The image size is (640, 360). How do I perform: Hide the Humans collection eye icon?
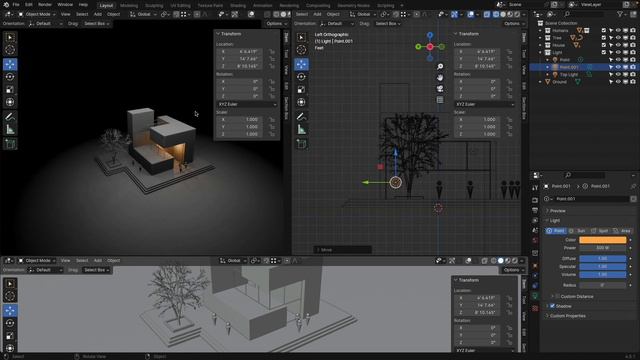pyautogui.click(x=618, y=30)
